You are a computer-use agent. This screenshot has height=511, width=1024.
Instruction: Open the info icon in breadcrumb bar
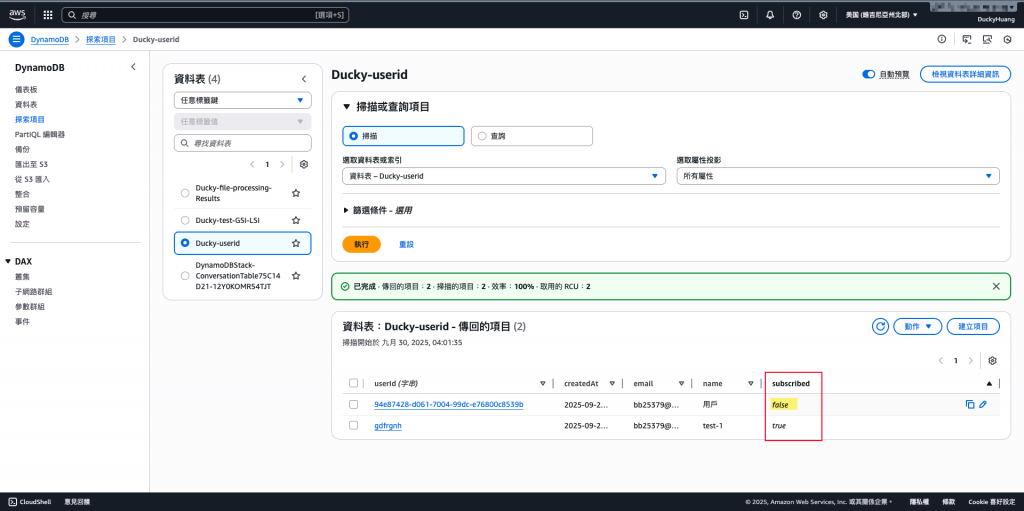click(941, 39)
